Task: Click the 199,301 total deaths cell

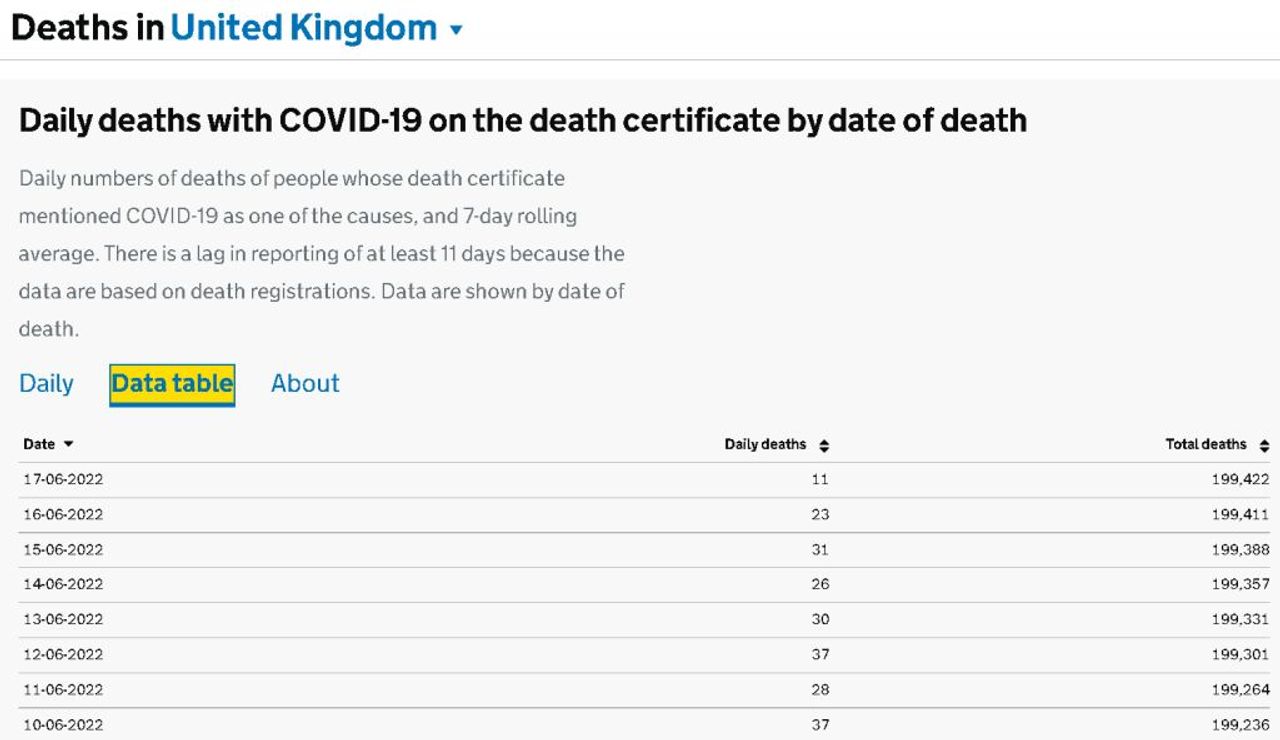Action: coord(1240,654)
